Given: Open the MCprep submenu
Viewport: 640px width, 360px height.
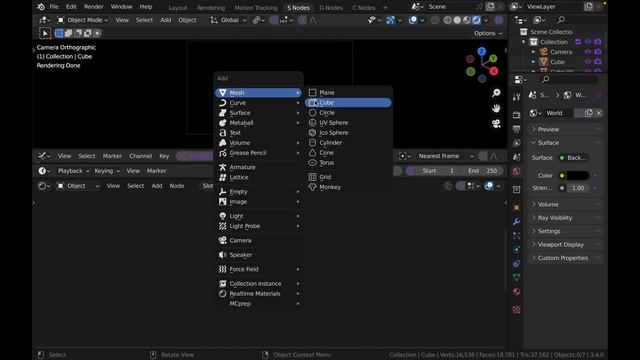Looking at the screenshot, I should click(258, 304).
